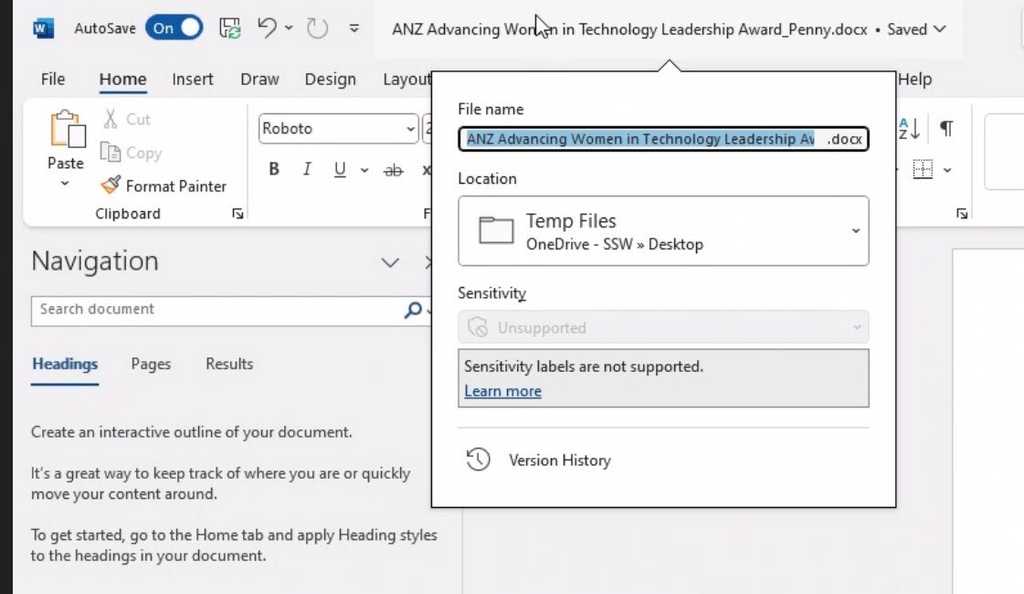Toggle bold formatting
The image size is (1024, 594).
273,169
